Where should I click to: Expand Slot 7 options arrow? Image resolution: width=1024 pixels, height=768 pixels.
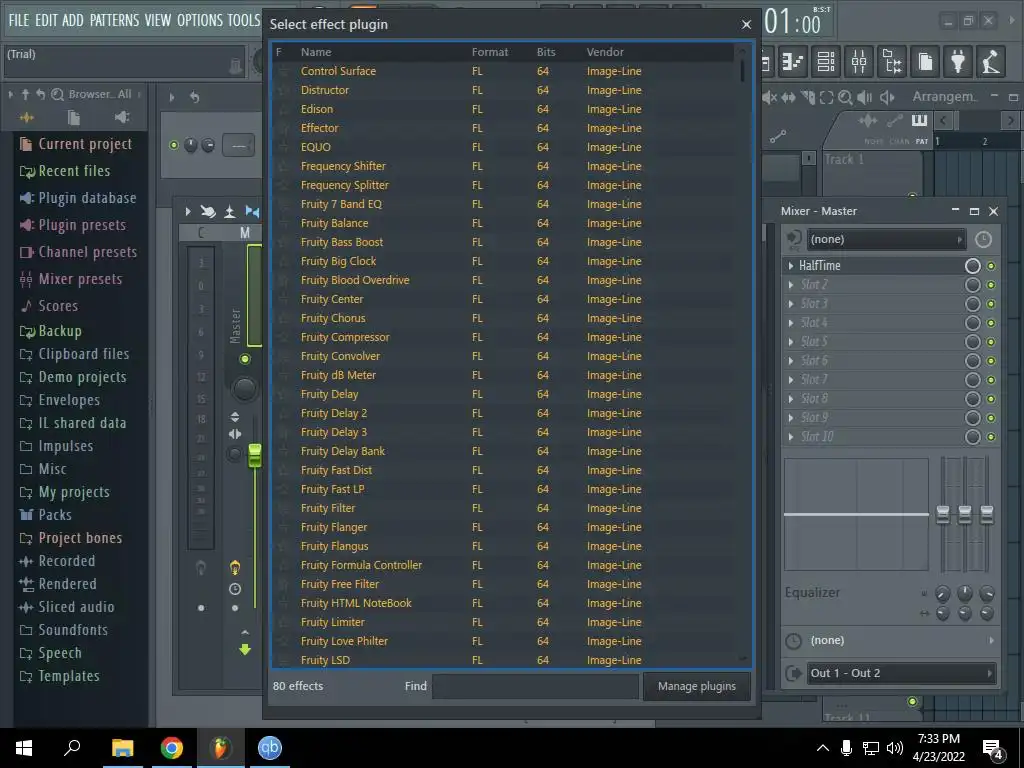pos(791,379)
